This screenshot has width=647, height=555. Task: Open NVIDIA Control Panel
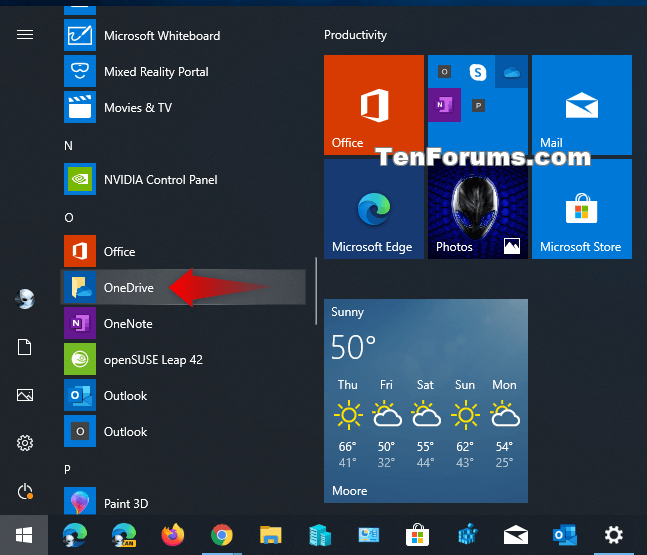coord(184,179)
